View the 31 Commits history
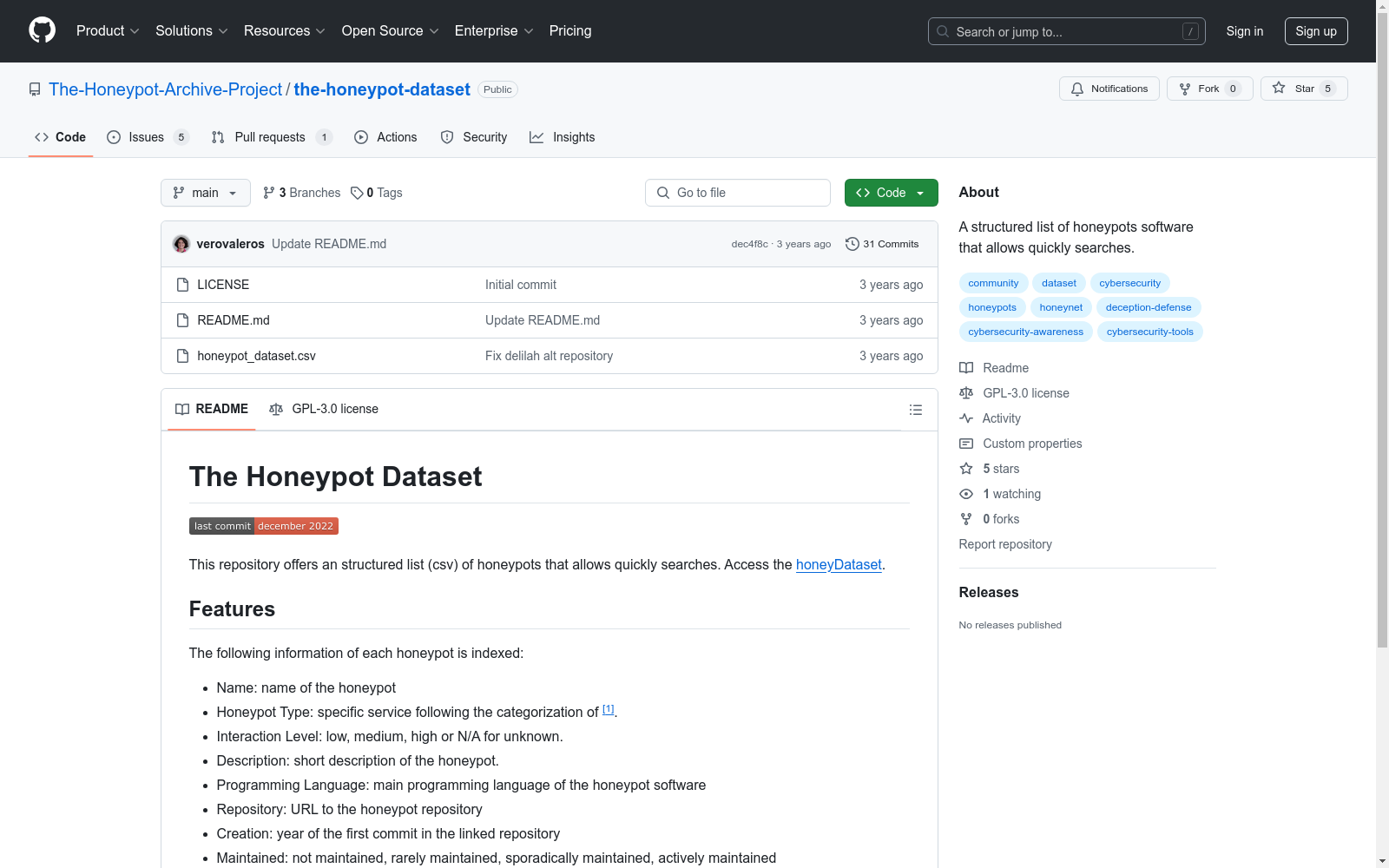Screen dimensions: 1389x868 pyautogui.click(x=882, y=244)
